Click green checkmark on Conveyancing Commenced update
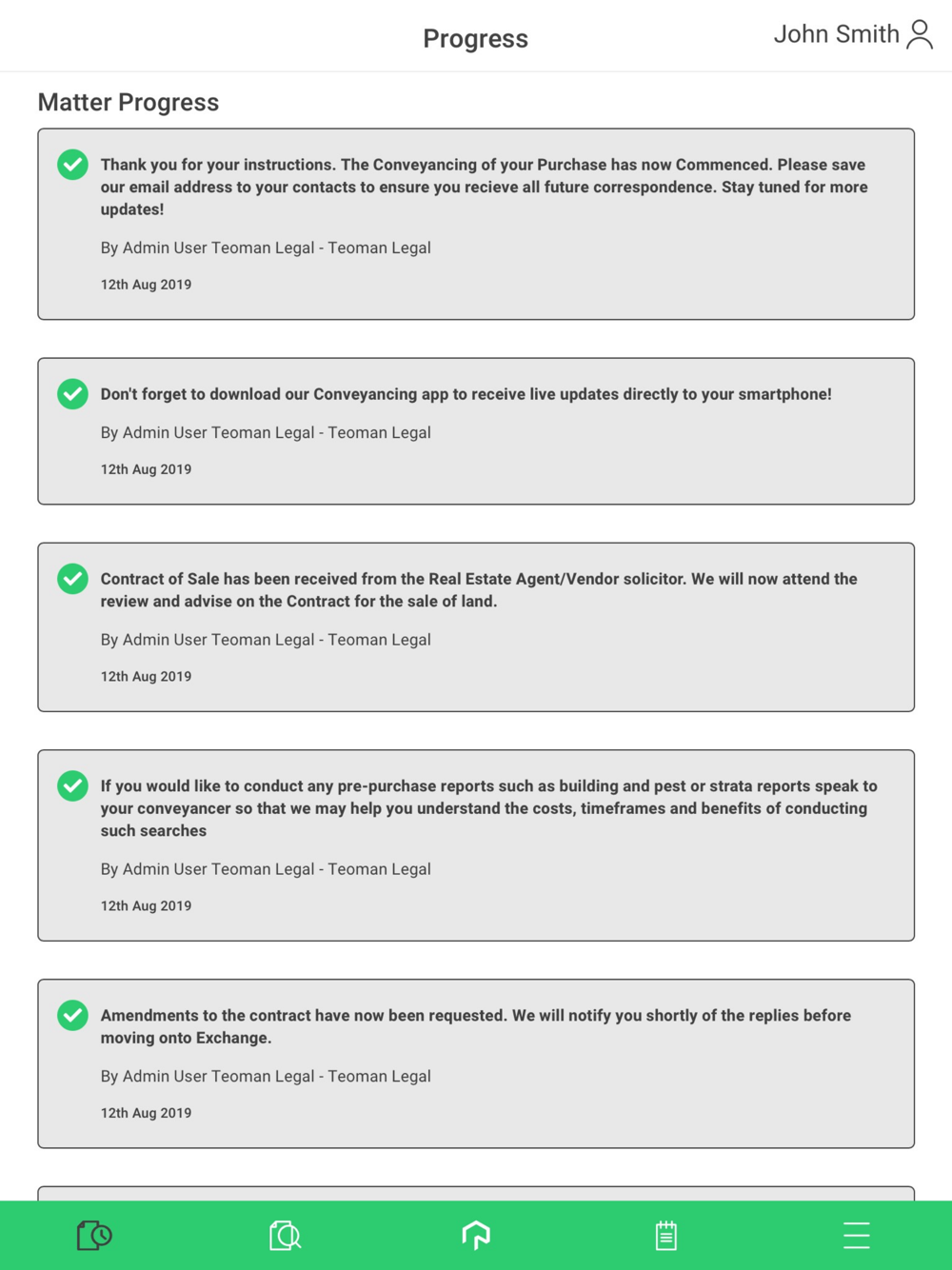This screenshot has width=952, height=1270. 72,165
